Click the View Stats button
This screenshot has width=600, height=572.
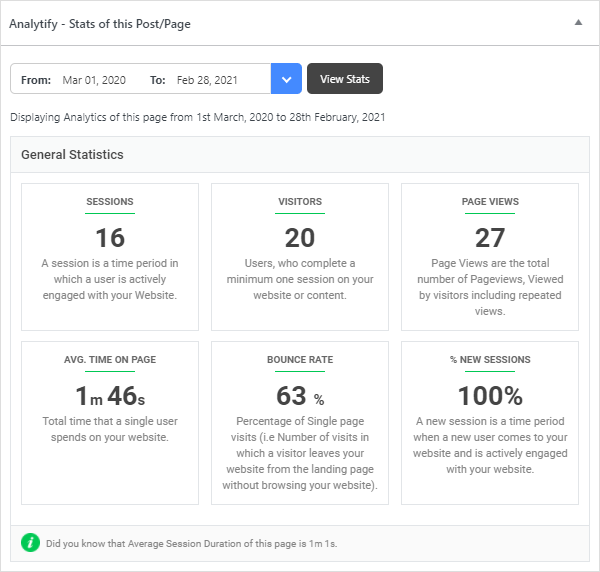click(x=345, y=78)
